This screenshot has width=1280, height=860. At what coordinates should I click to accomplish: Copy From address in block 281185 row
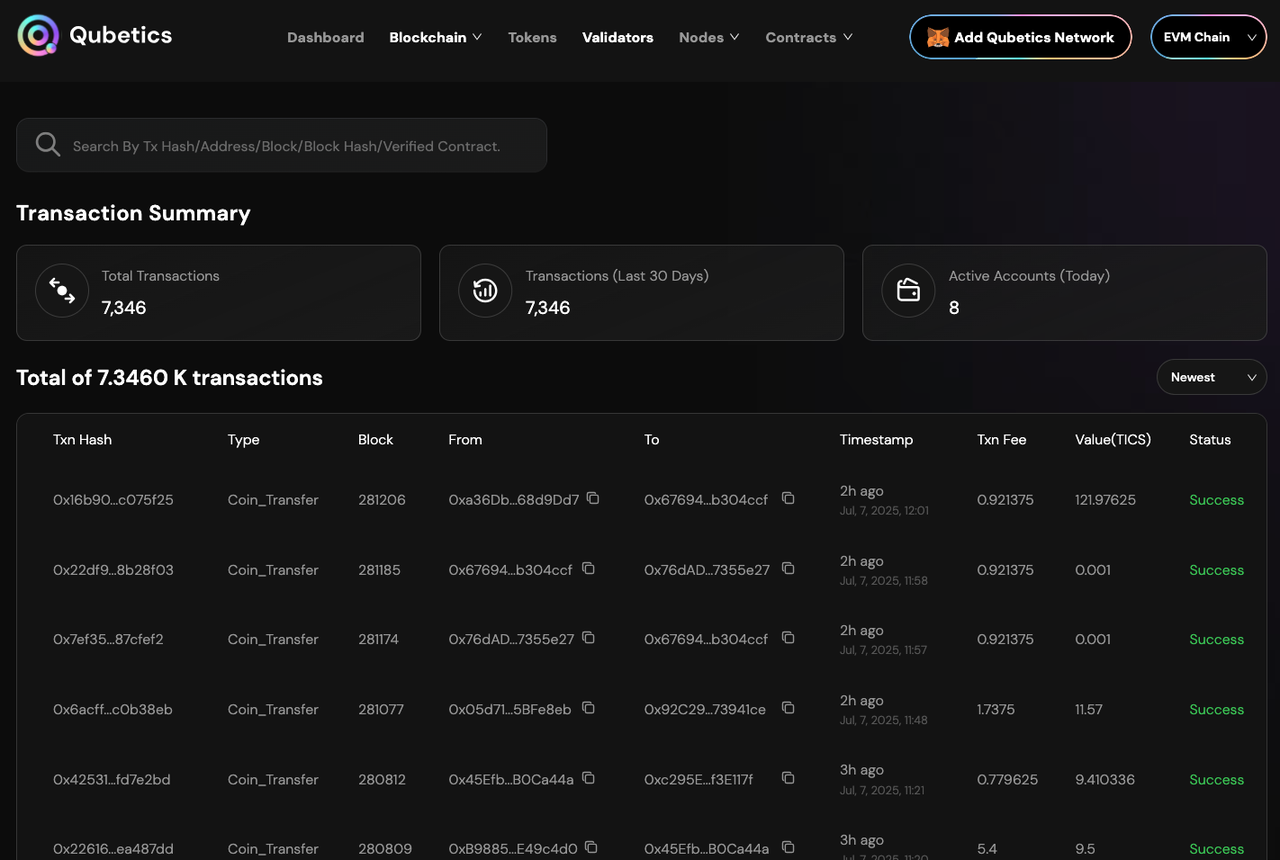coord(588,568)
